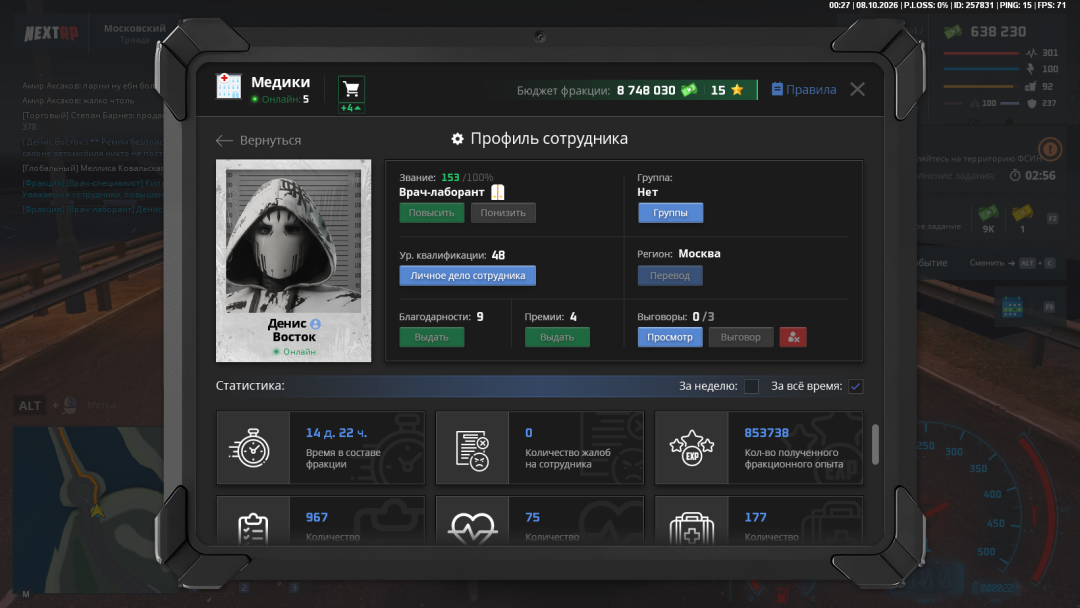The image size is (1080, 608).
Task: Click the player money 638 230 in HUD
Action: pos(998,32)
